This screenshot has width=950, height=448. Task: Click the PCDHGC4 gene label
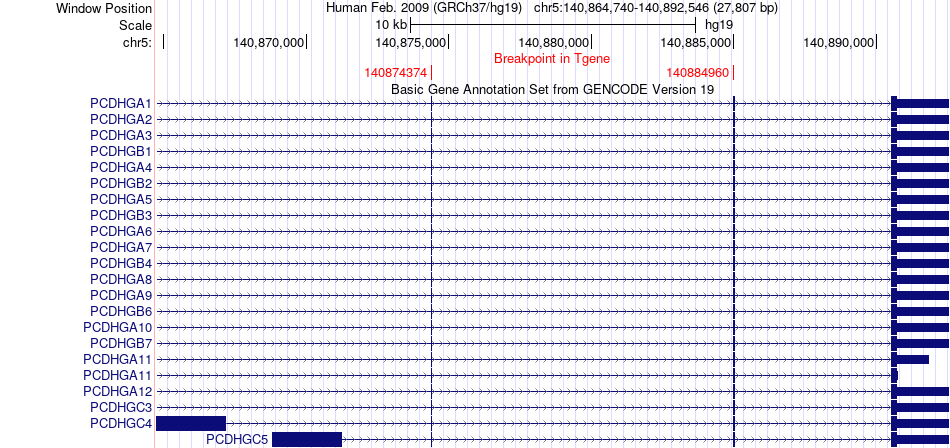coord(120,423)
